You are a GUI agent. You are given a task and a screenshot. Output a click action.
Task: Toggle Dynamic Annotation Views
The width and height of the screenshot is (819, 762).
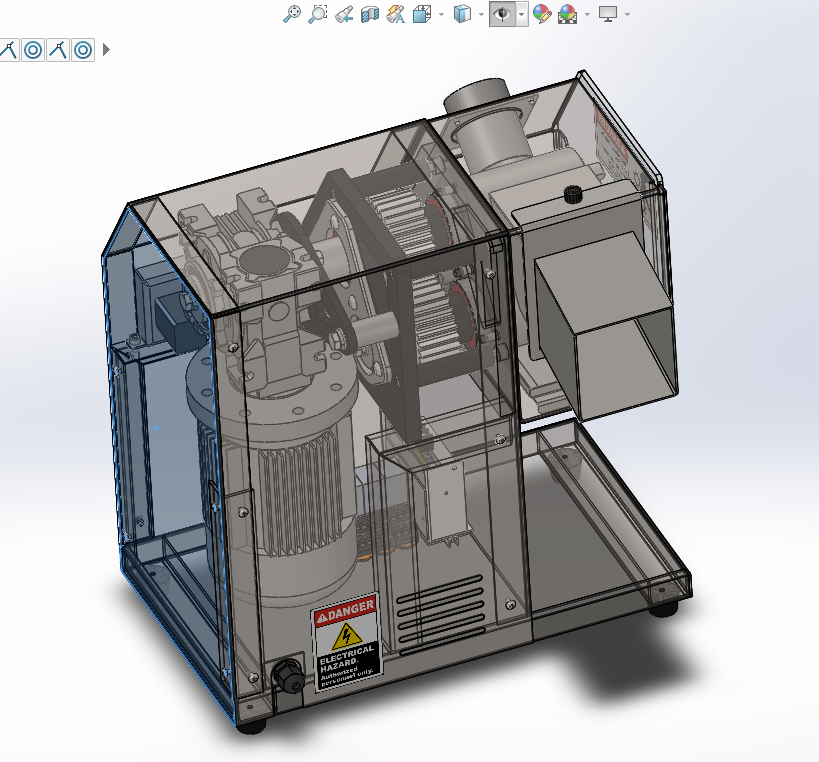(x=395, y=14)
